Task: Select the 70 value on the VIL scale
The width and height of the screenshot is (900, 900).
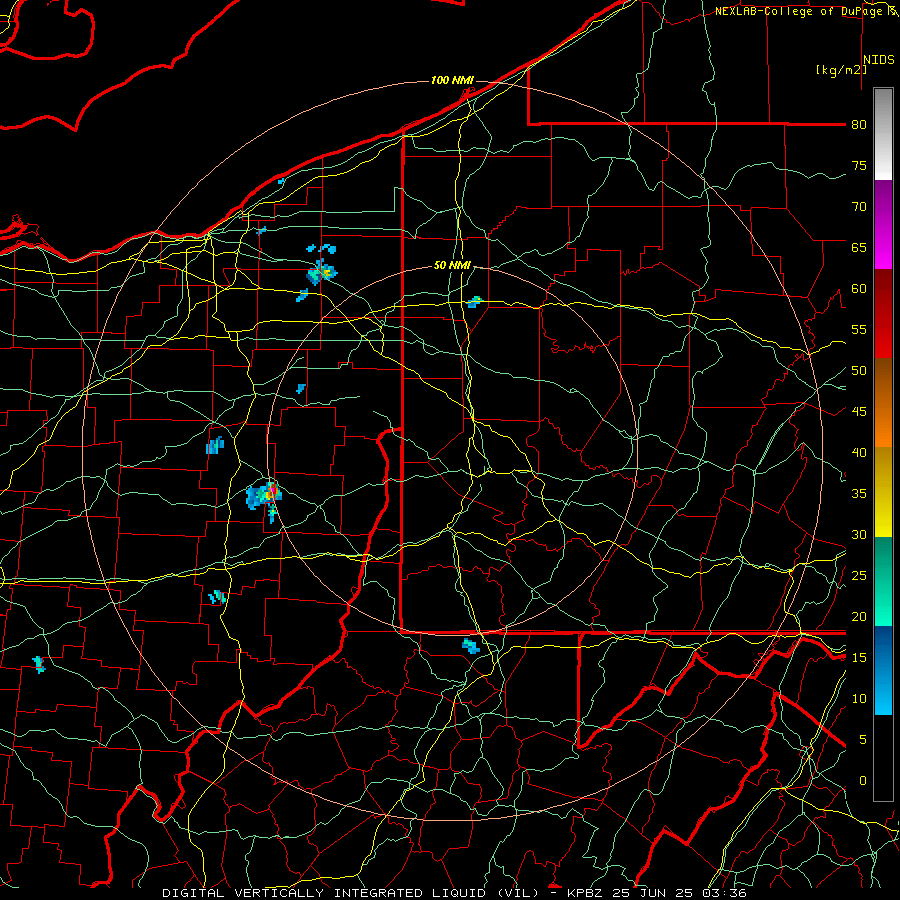Action: point(859,207)
